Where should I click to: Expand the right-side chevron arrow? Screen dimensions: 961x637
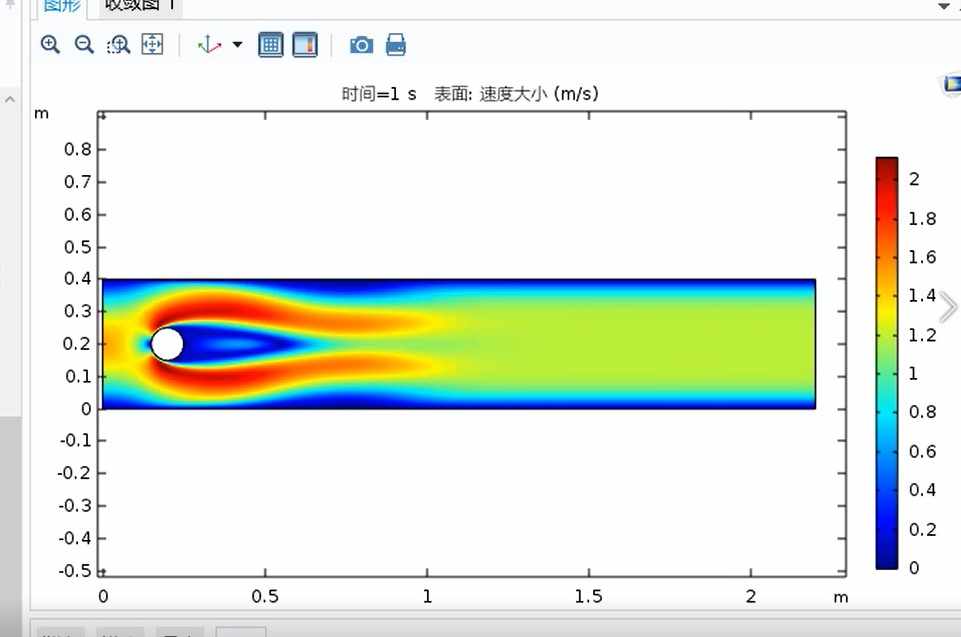click(948, 307)
